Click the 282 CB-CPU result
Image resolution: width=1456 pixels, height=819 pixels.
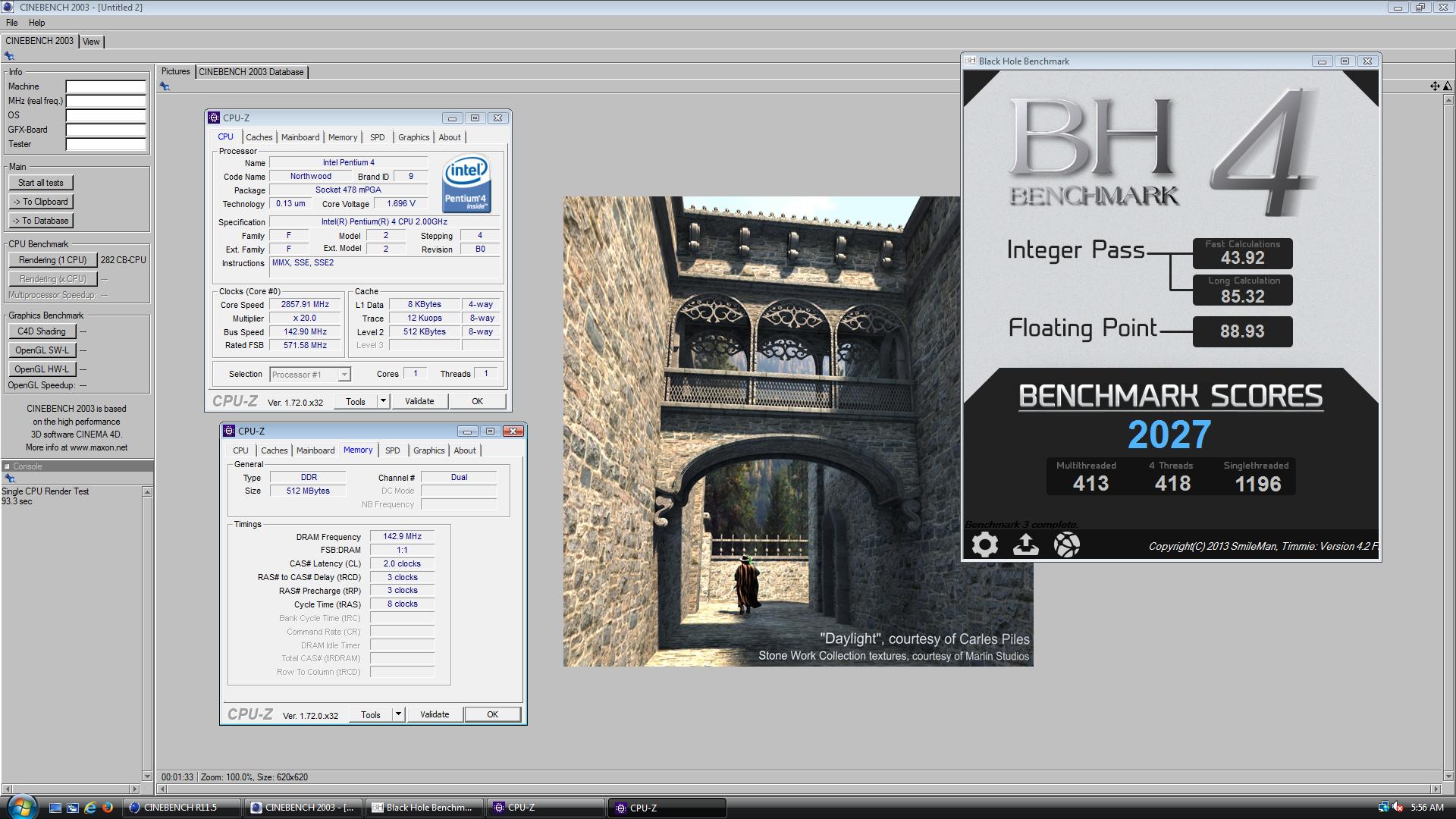123,260
